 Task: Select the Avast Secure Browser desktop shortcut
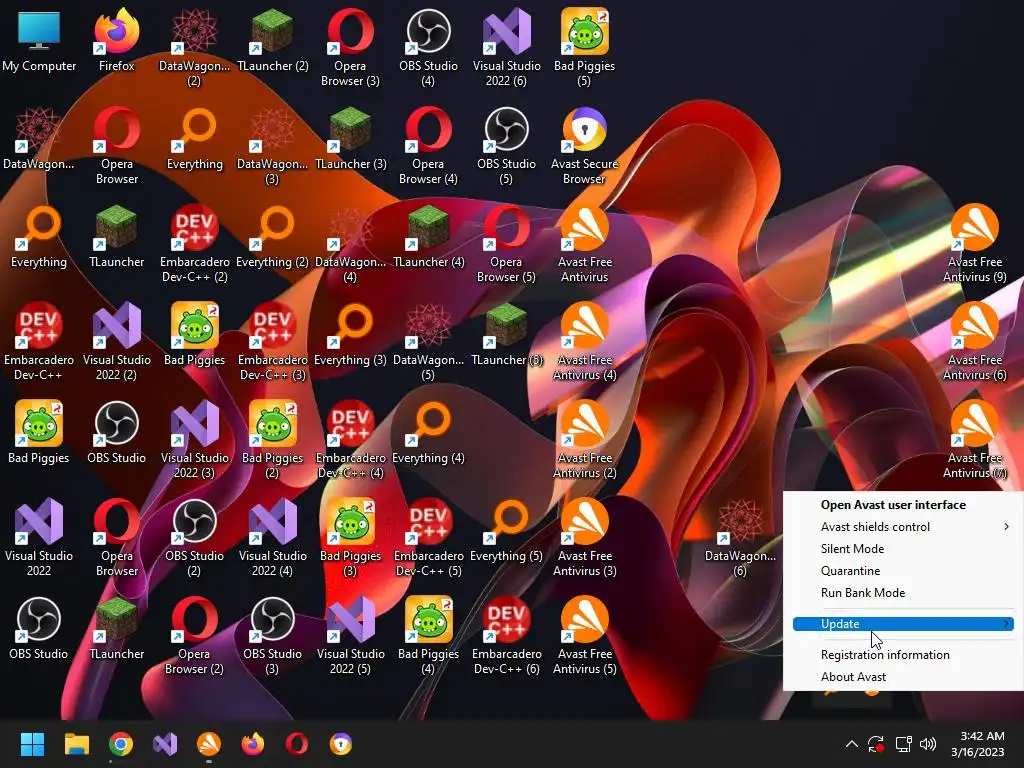click(584, 147)
